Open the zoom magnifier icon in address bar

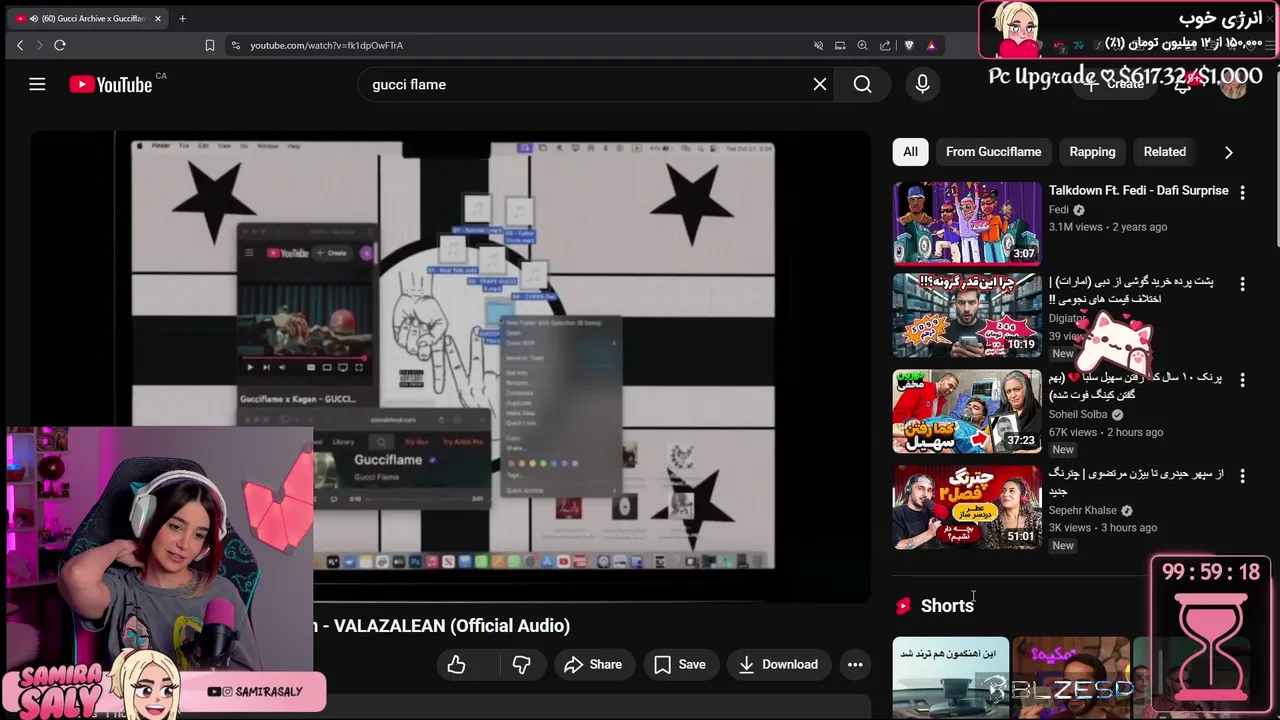tap(862, 45)
